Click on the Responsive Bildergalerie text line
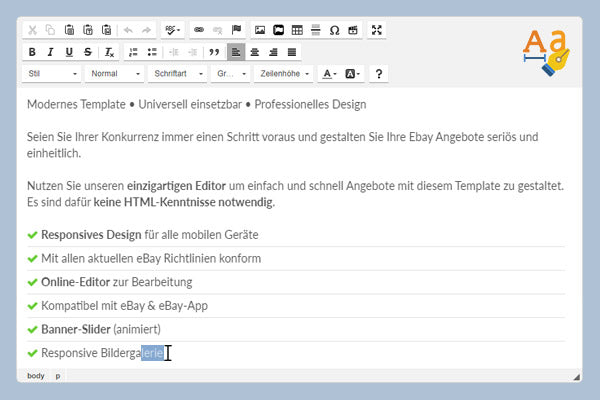Screen dimensions: 600x400 (x=100, y=353)
